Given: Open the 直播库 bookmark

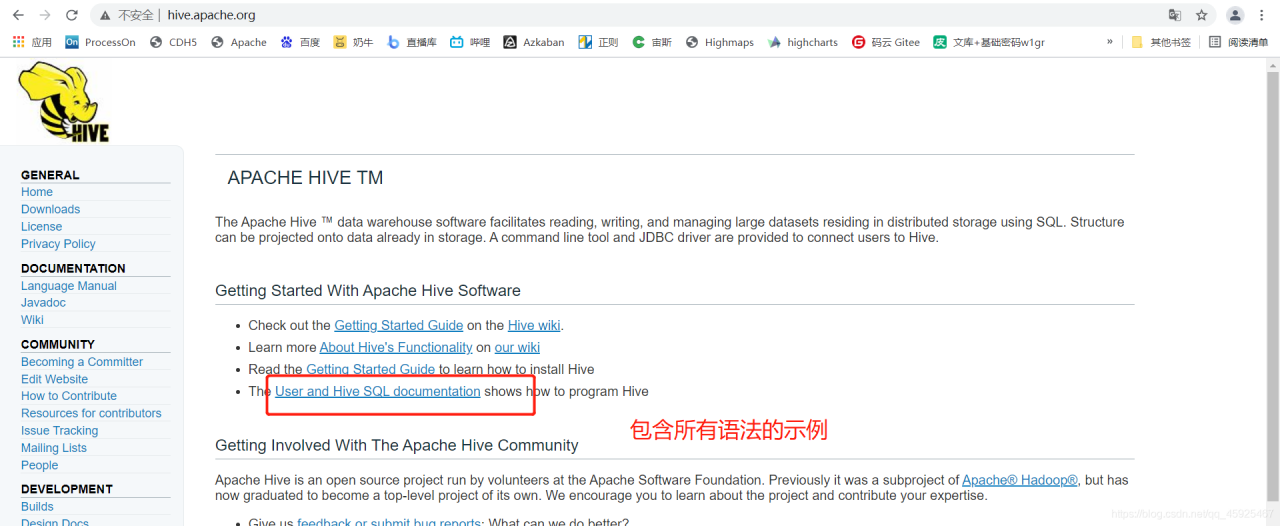Looking at the screenshot, I should point(412,42).
